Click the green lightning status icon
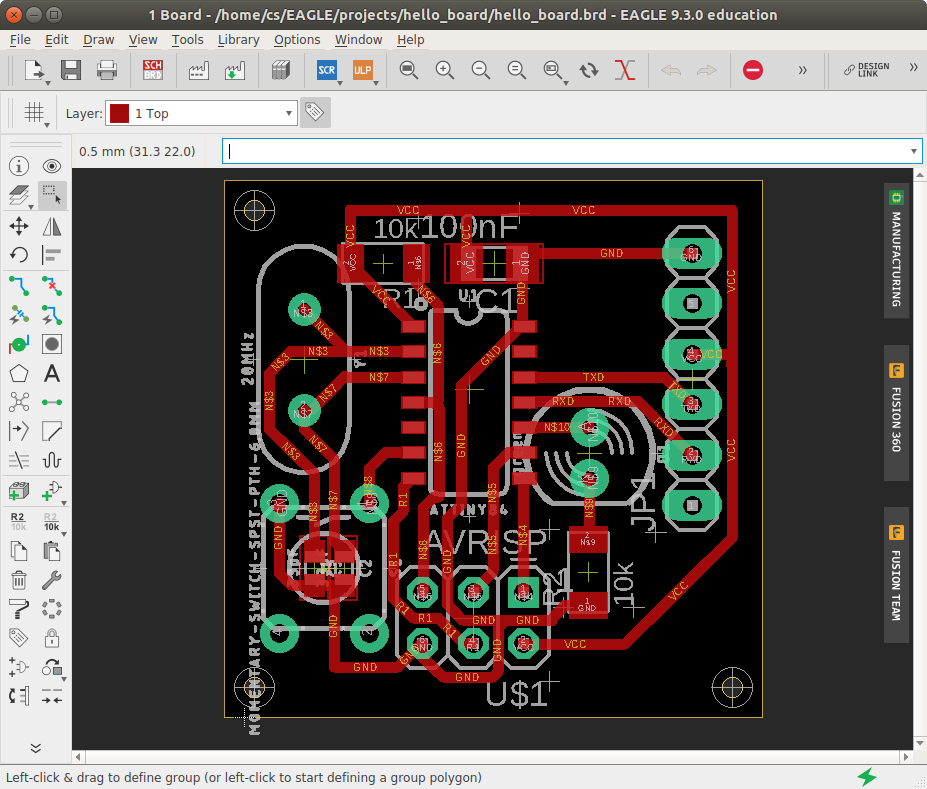Screen dimensions: 927x789 tap(867, 777)
